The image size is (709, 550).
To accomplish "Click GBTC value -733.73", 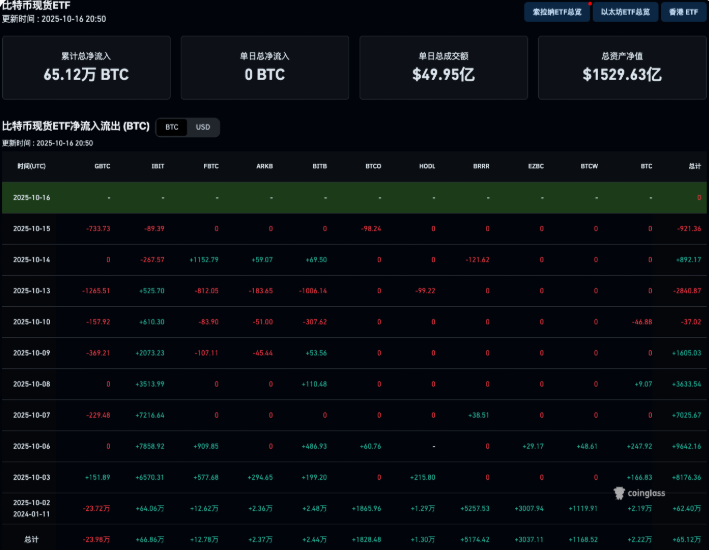I will (98, 229).
